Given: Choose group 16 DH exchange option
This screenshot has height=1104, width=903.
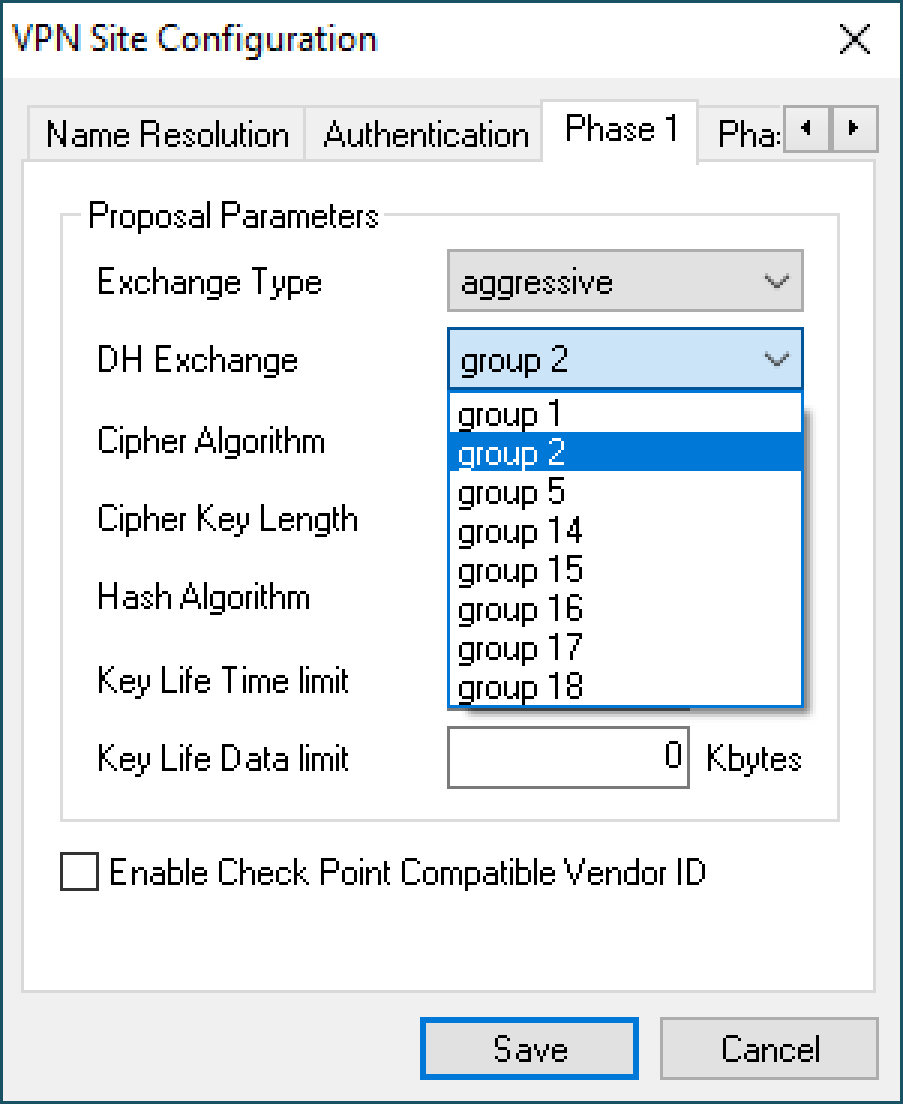Looking at the screenshot, I should (x=624, y=609).
